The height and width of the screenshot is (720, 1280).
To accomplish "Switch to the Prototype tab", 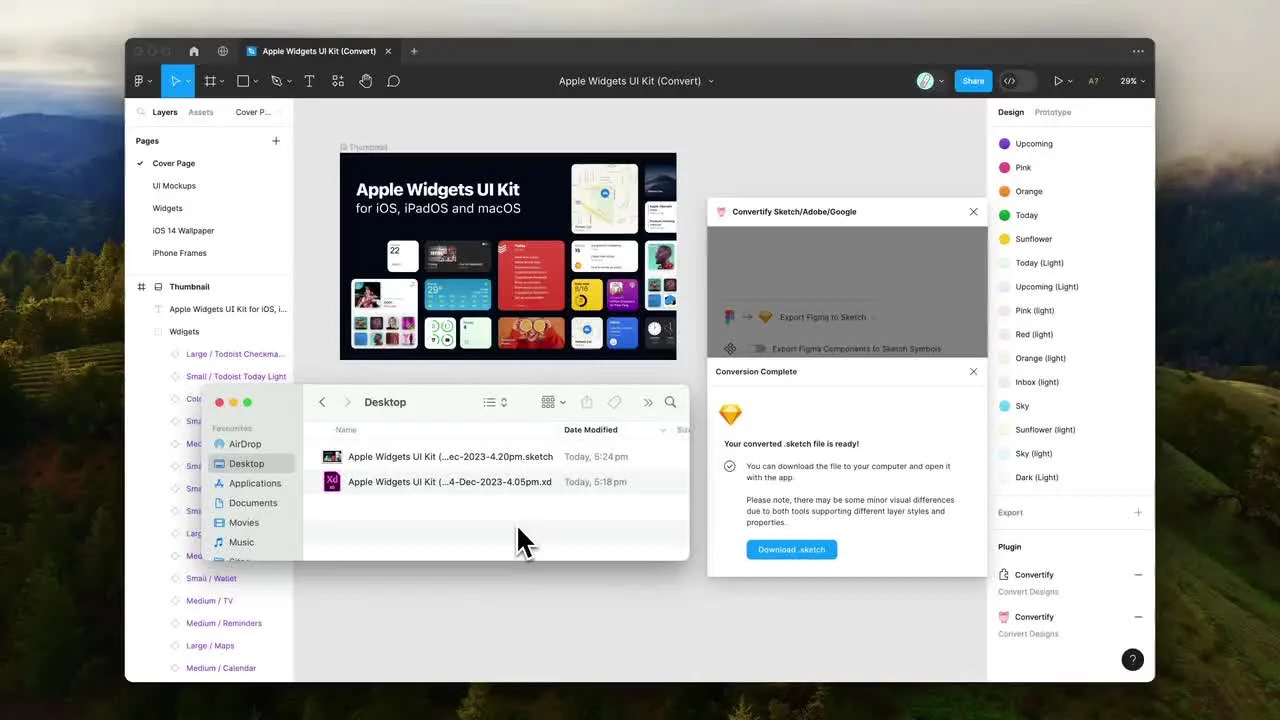I will click(x=1052, y=112).
